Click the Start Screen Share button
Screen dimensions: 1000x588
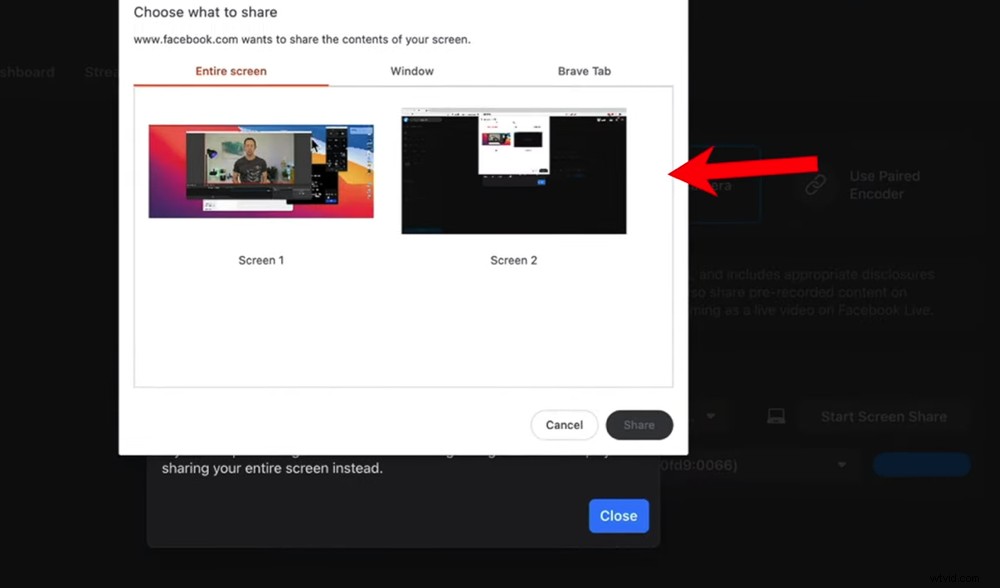pyautogui.click(x=884, y=416)
